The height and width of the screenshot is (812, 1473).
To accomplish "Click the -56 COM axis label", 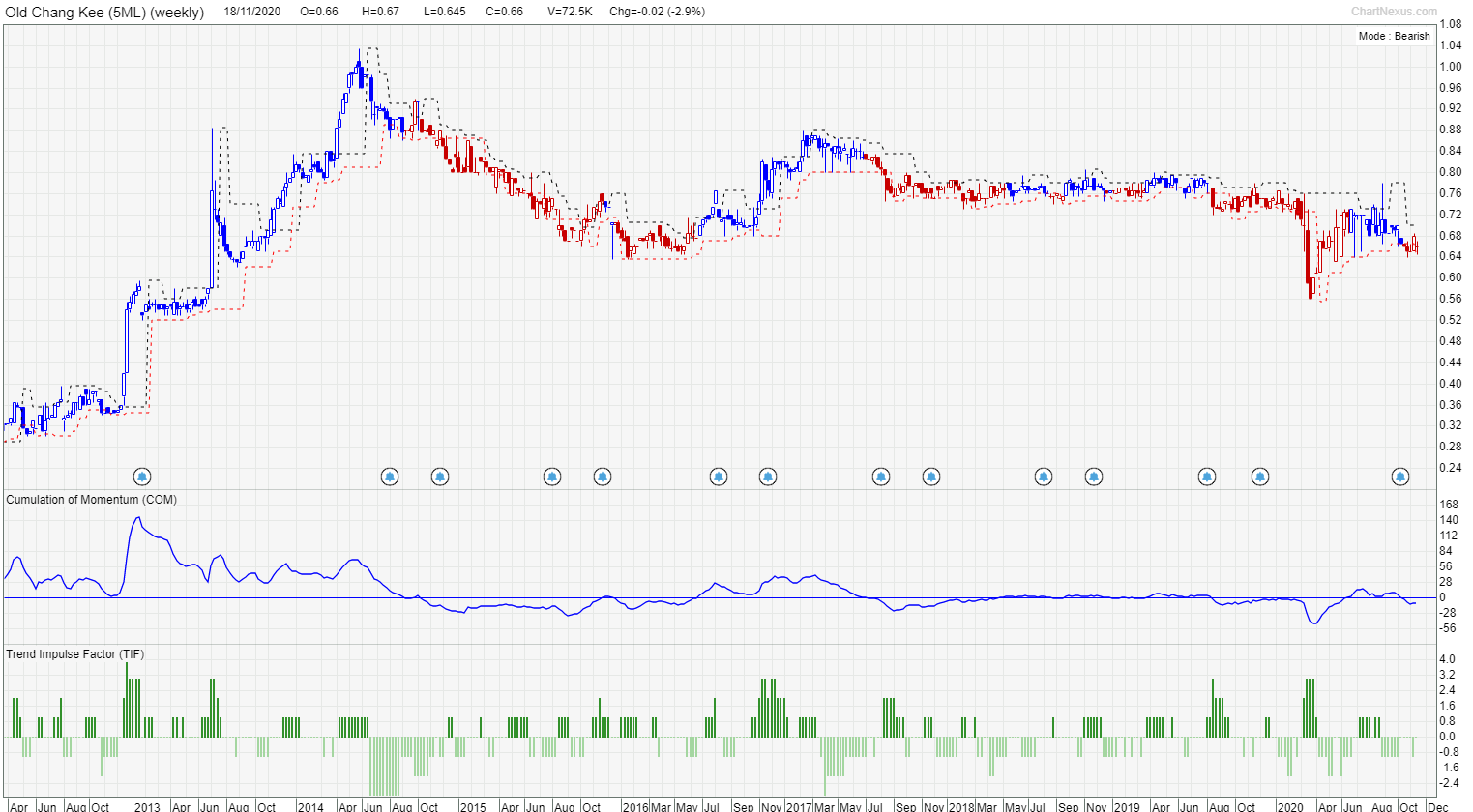I will point(1448,628).
